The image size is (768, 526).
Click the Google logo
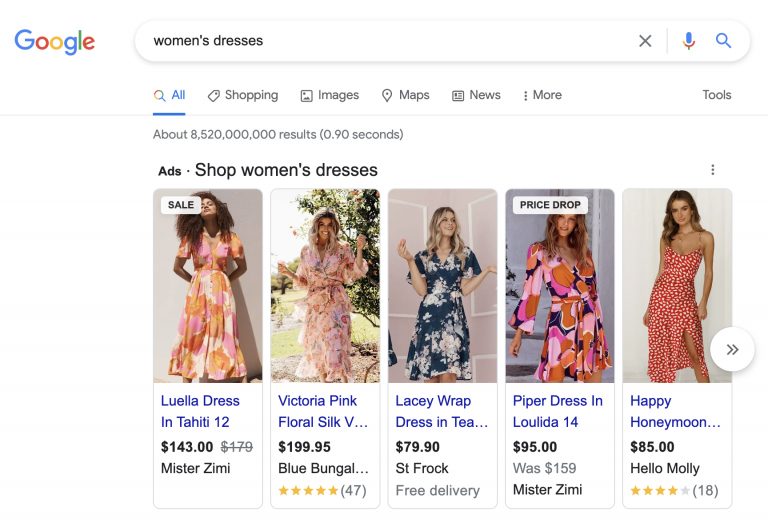pos(55,41)
